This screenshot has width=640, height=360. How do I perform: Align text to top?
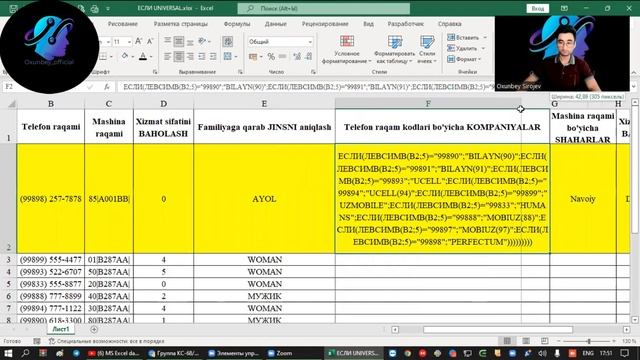click(167, 41)
